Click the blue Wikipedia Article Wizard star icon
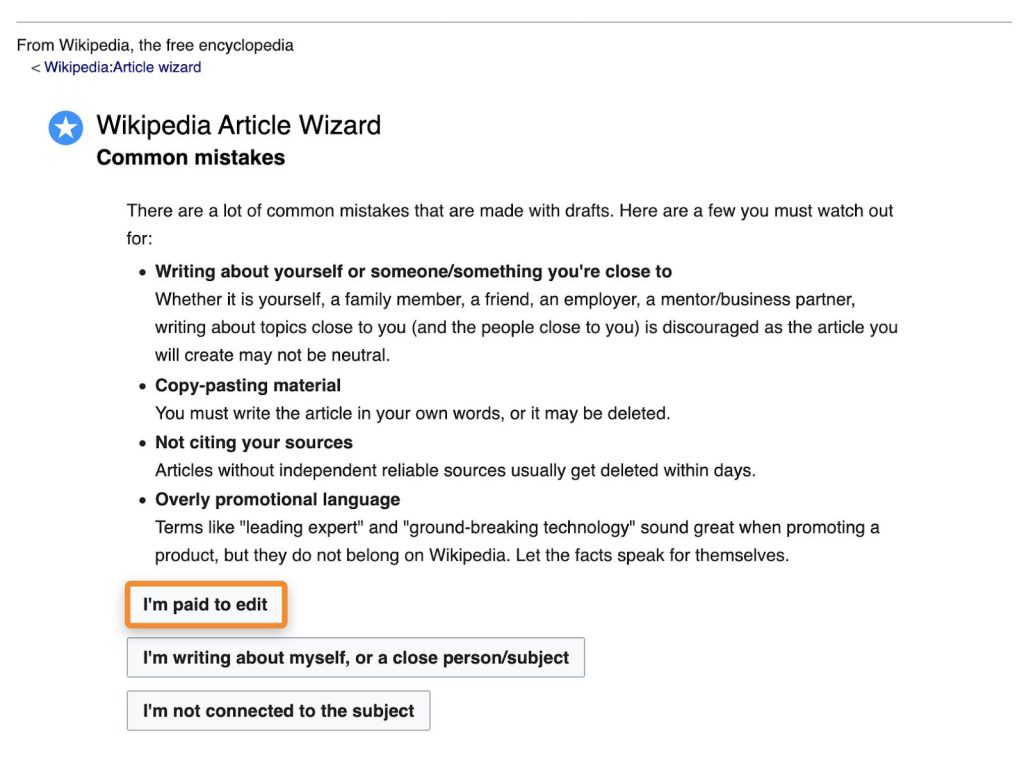The image size is (1024, 760). (65, 128)
